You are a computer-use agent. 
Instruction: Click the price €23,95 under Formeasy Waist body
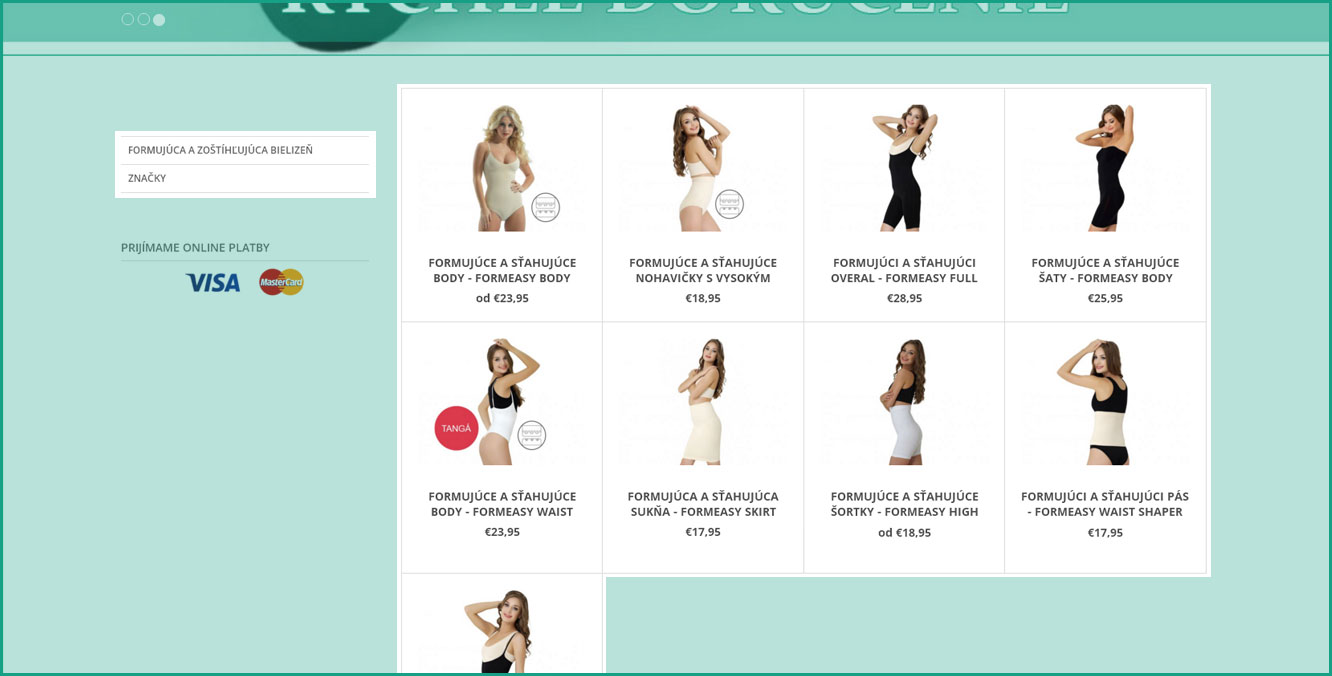point(502,532)
